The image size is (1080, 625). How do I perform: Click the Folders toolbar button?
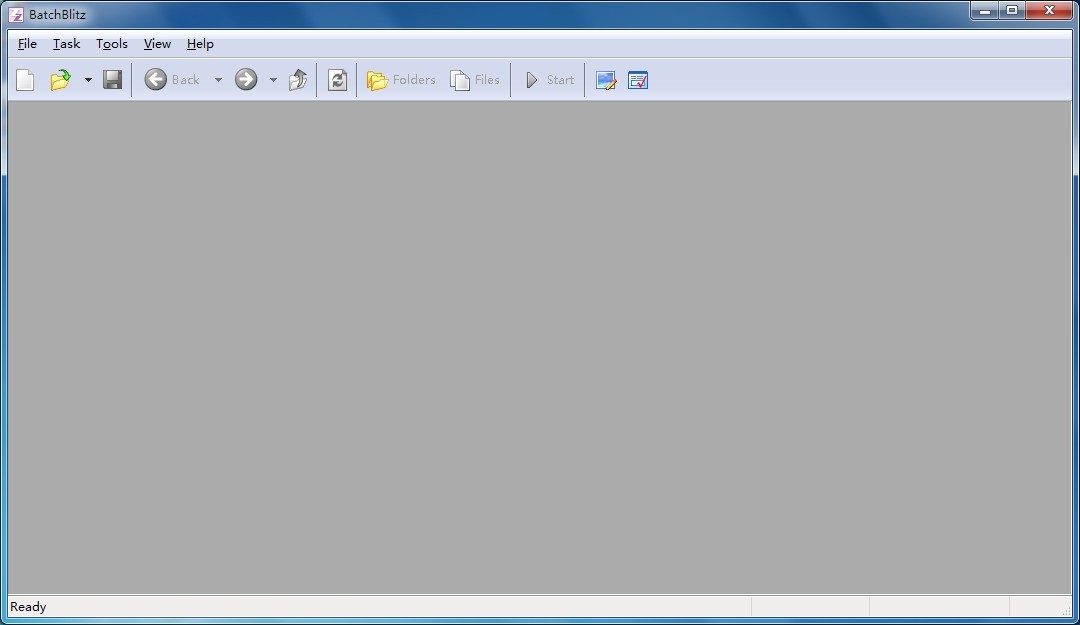(x=401, y=80)
